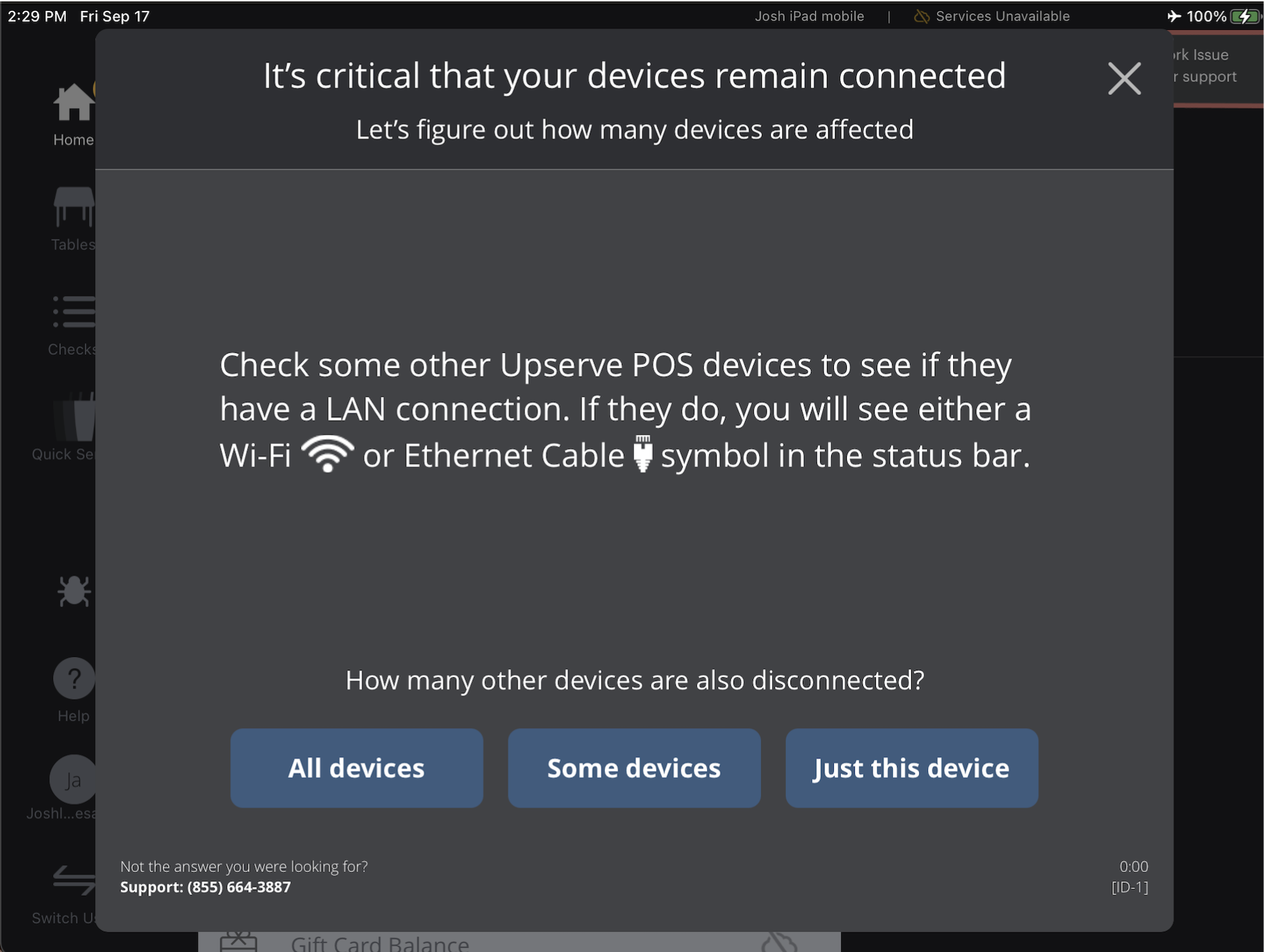Click the Ethernet cable symbol in the message
This screenshot has height=952, width=1264.
[643, 453]
